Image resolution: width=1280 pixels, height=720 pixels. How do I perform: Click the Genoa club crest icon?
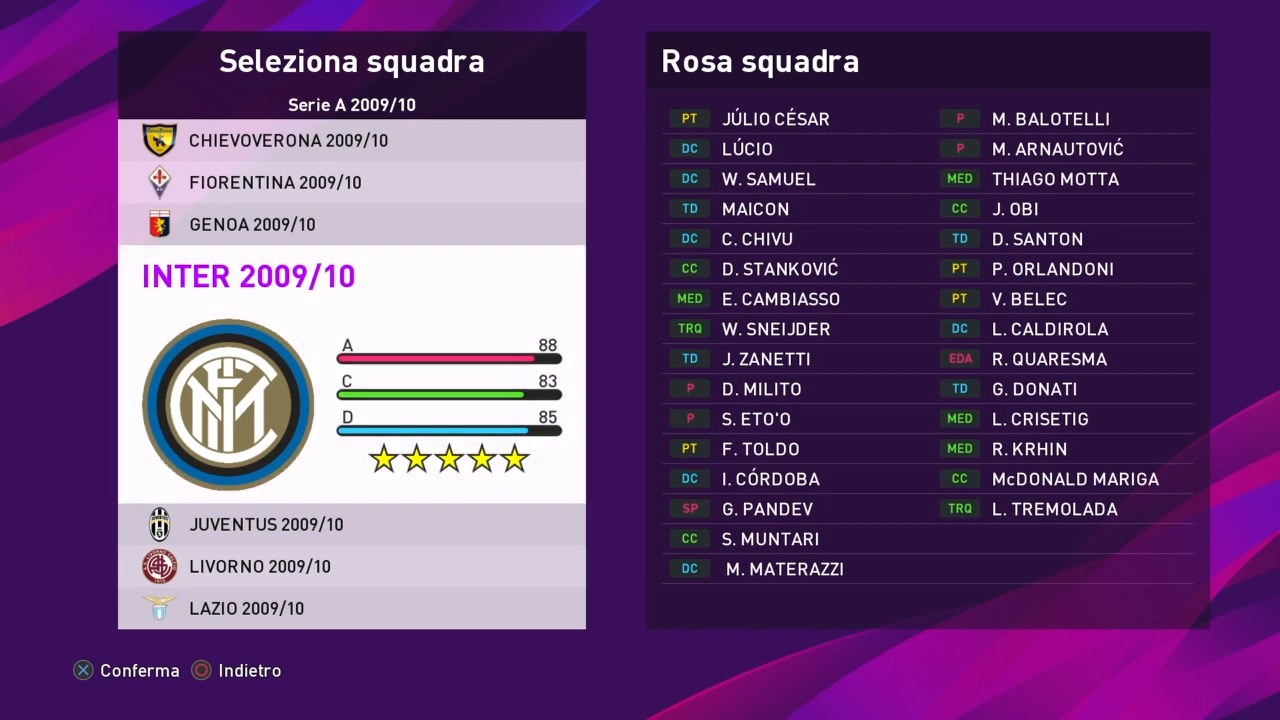tap(159, 224)
